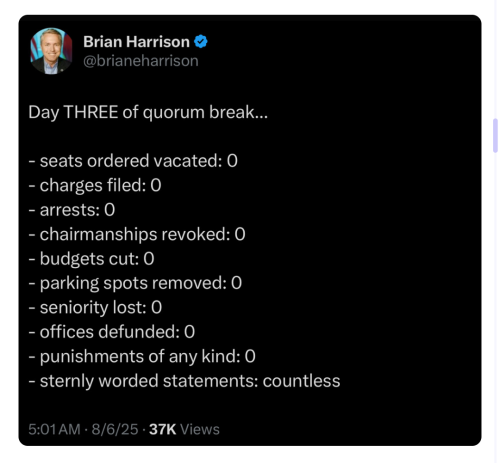Click the 'seniority lost: 0' line
The width and height of the screenshot is (500, 463).
point(95,307)
